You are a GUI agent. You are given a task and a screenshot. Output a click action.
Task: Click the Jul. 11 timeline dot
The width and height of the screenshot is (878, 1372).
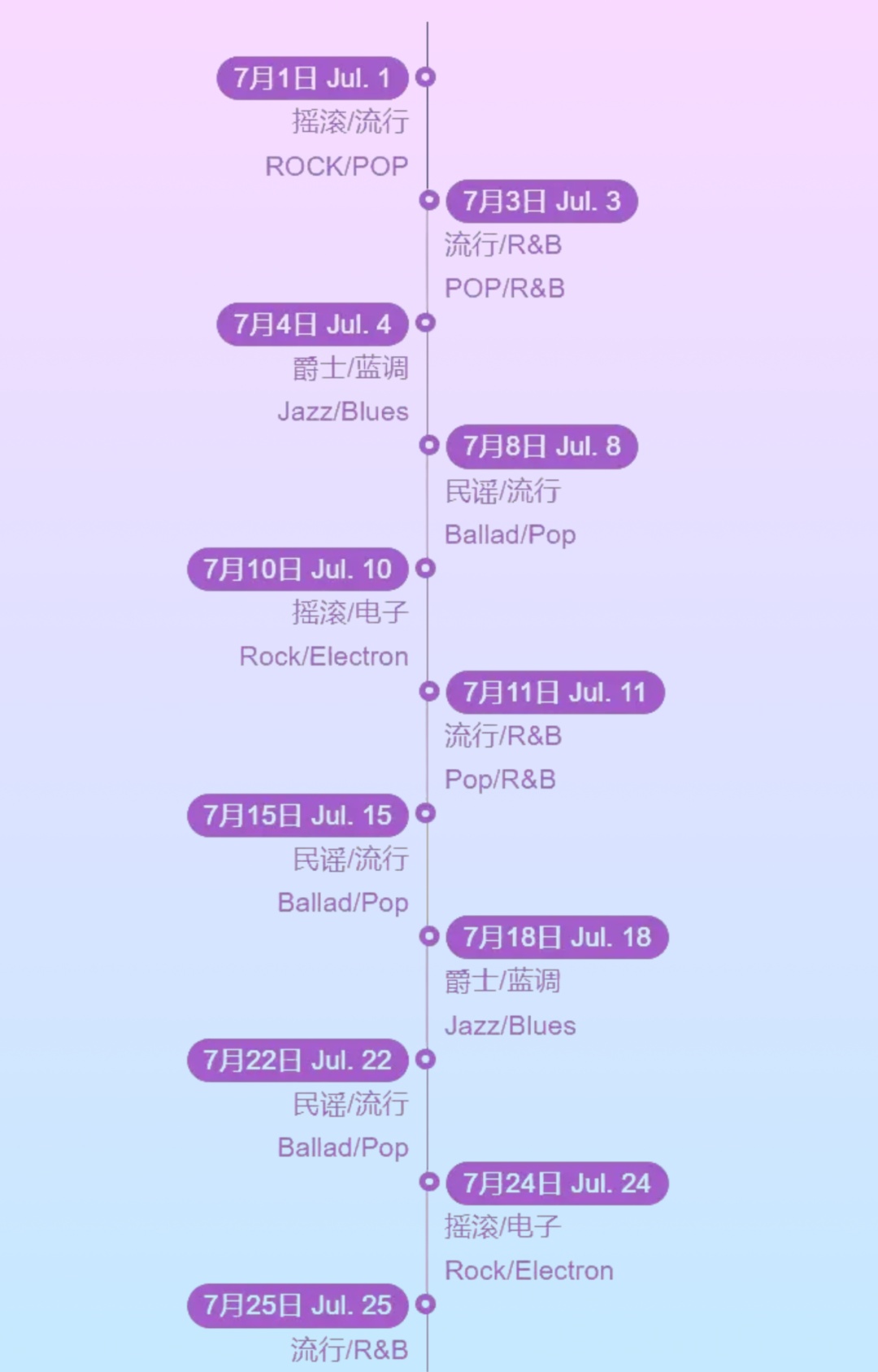(x=429, y=690)
